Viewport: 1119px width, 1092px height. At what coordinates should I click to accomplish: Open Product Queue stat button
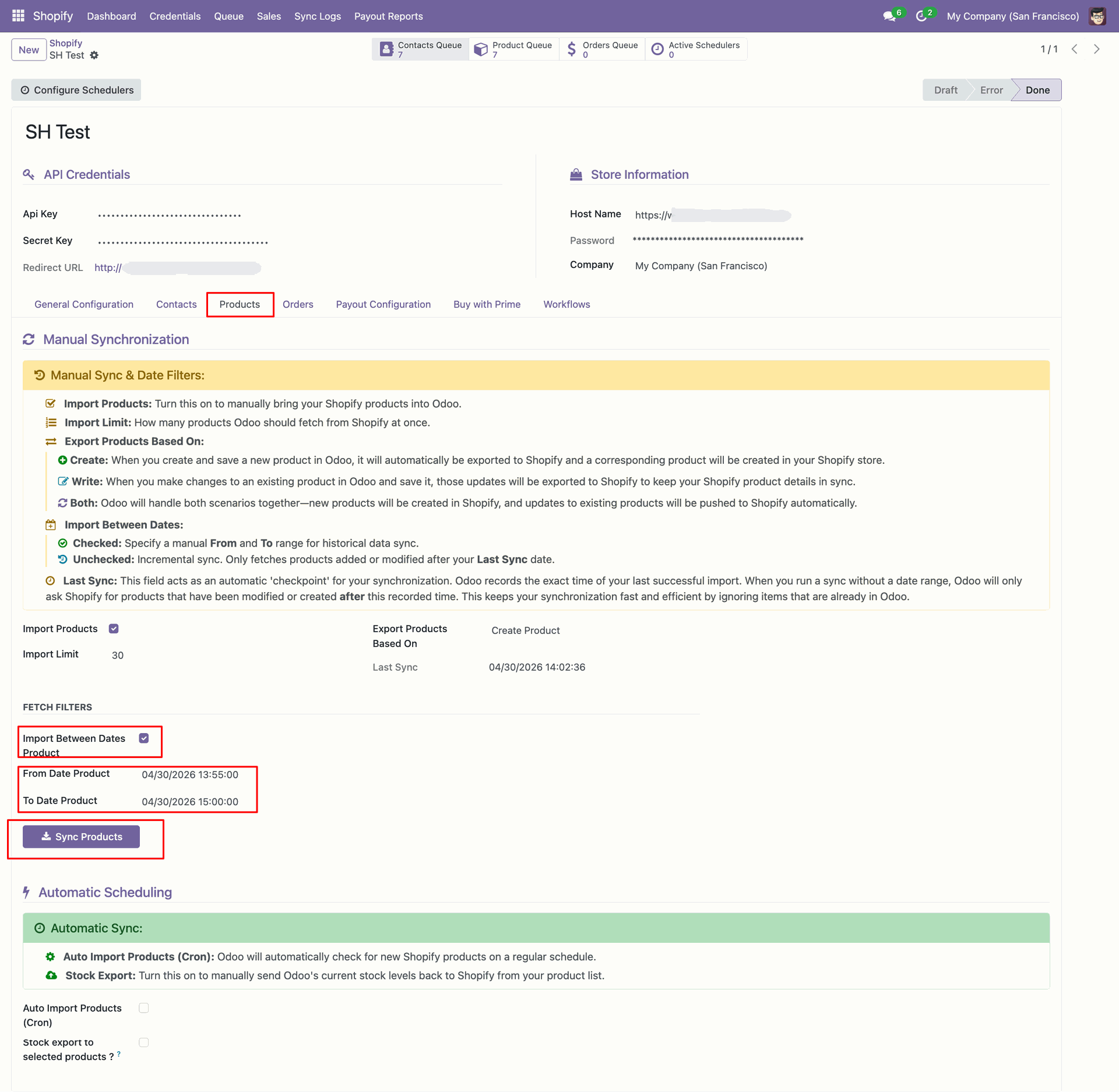pos(513,50)
